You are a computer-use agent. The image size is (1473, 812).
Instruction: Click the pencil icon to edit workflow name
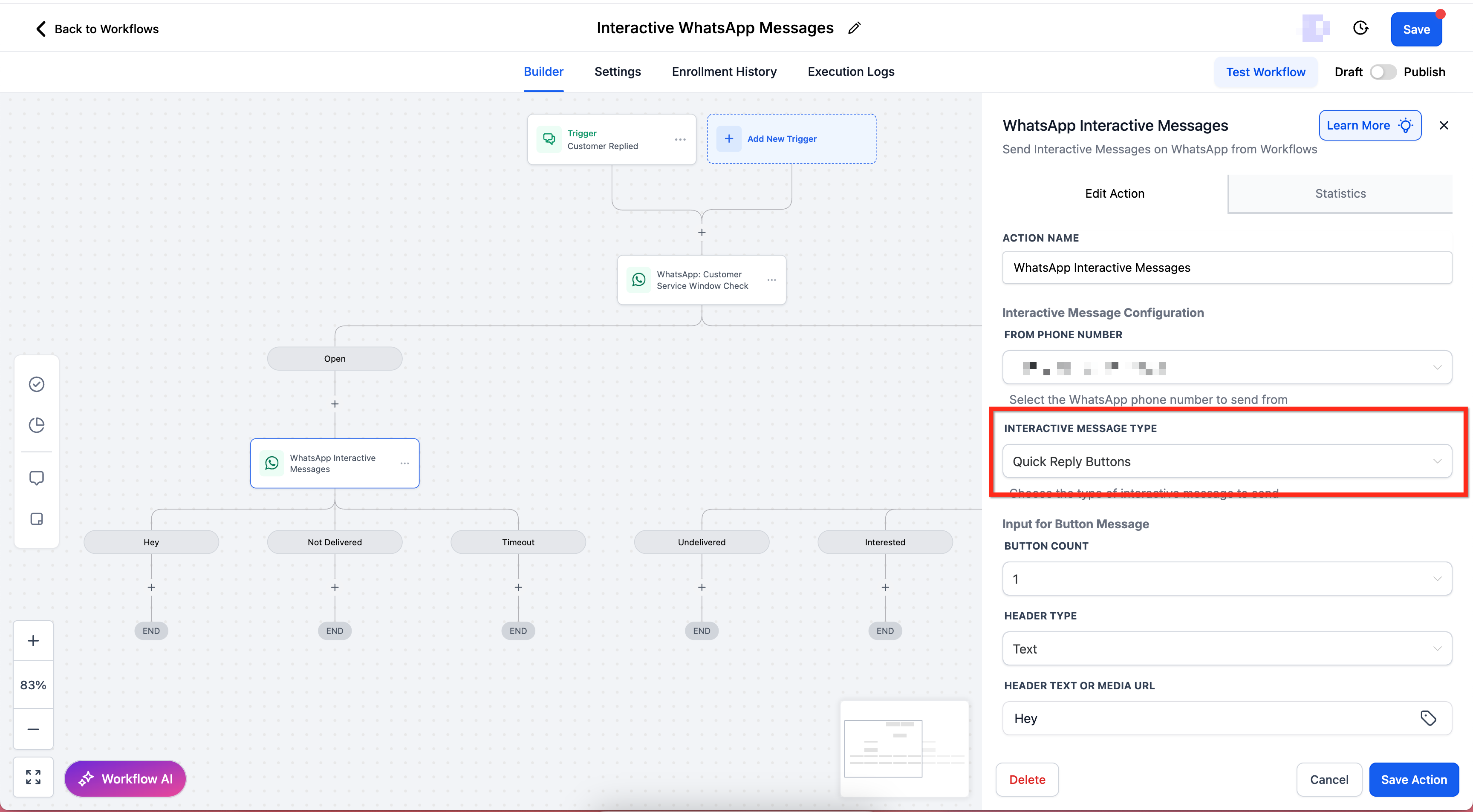tap(854, 28)
